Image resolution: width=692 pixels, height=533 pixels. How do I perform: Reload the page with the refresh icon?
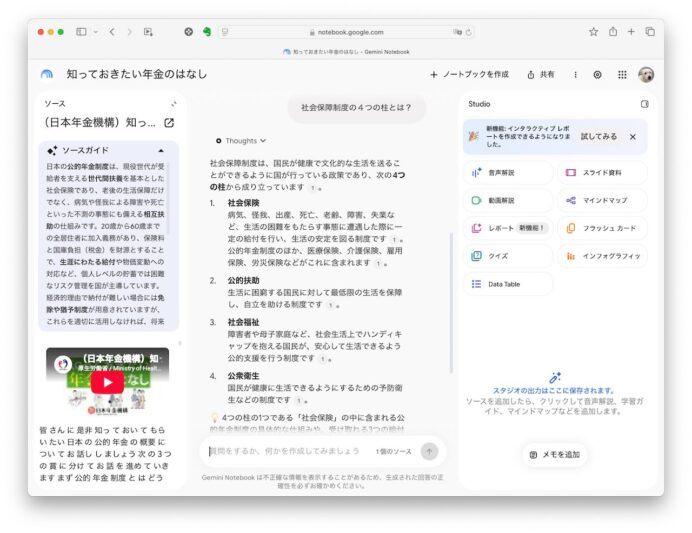tap(469, 32)
